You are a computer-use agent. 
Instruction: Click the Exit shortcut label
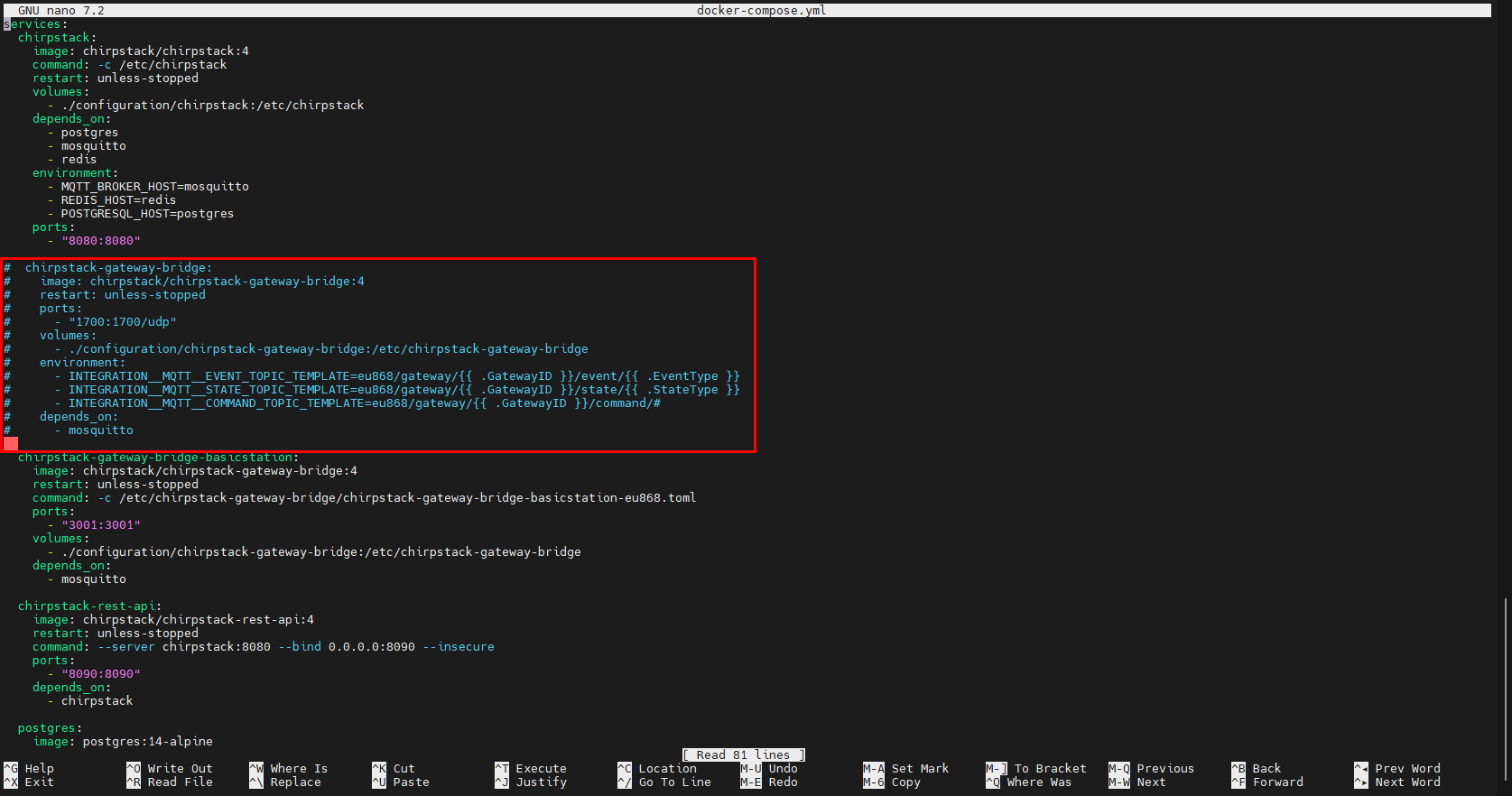pos(39,782)
